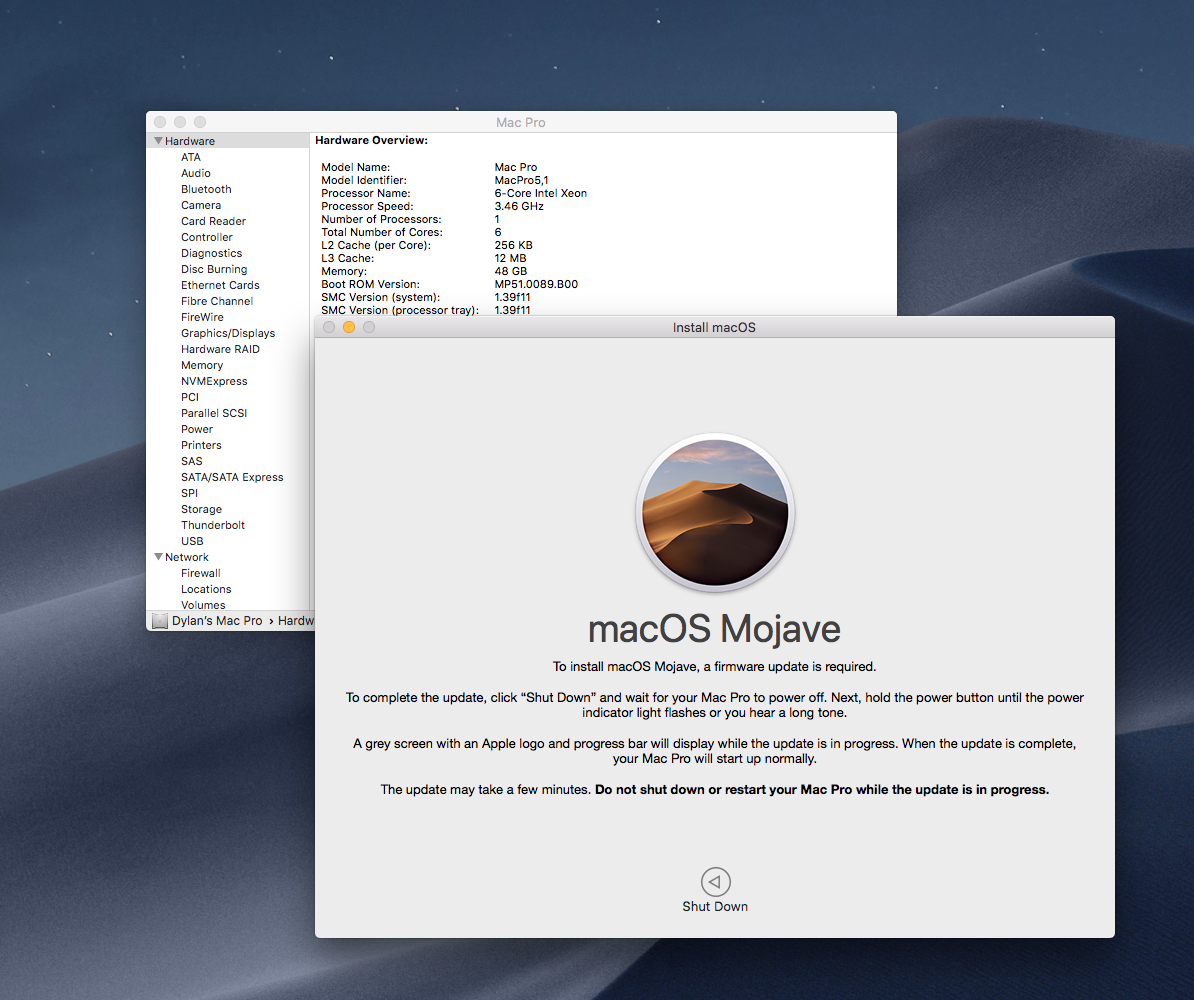Click the Total Number of Cores label
1194x1000 pixels.
(x=382, y=232)
